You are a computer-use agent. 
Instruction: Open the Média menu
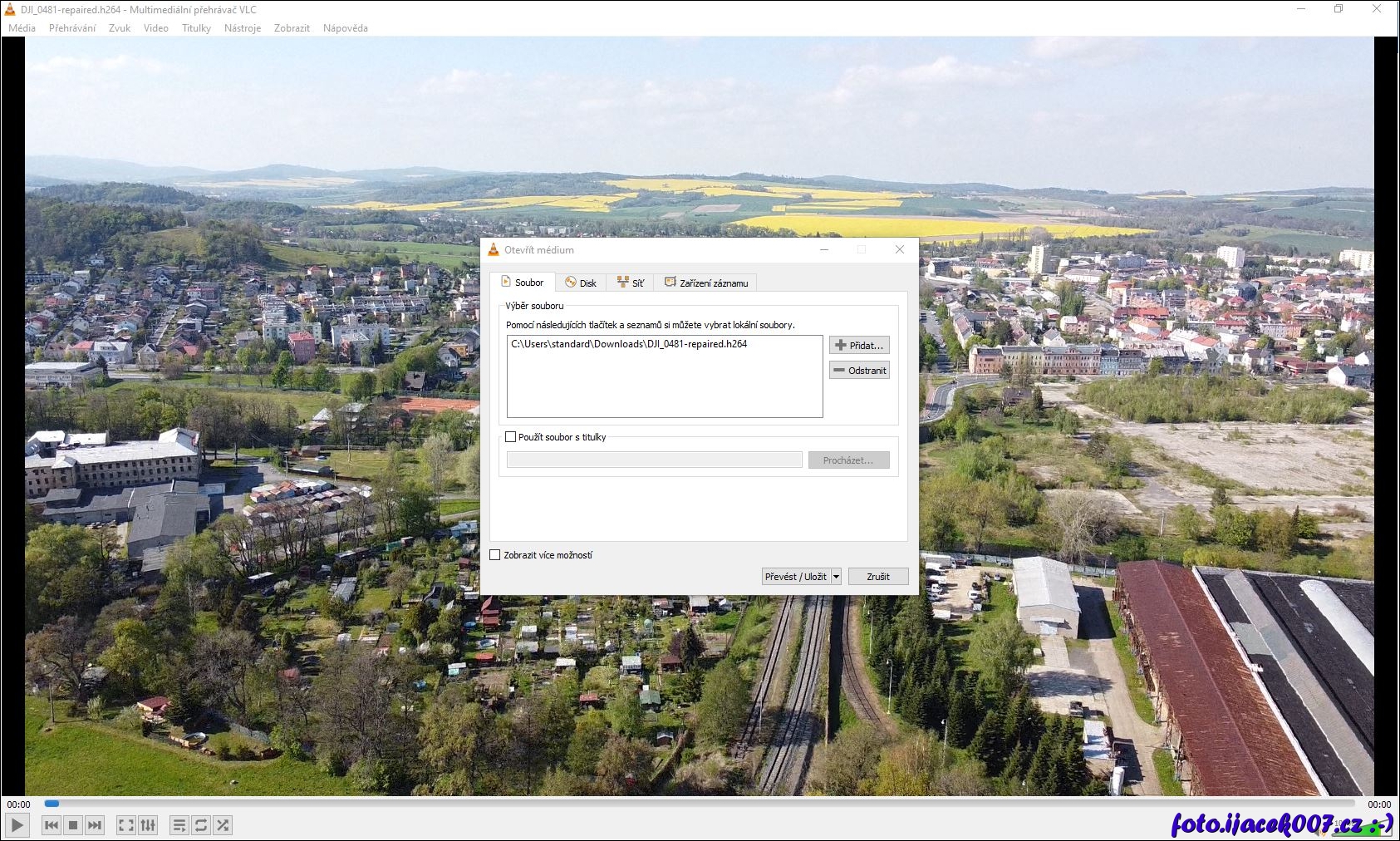pyautogui.click(x=22, y=28)
